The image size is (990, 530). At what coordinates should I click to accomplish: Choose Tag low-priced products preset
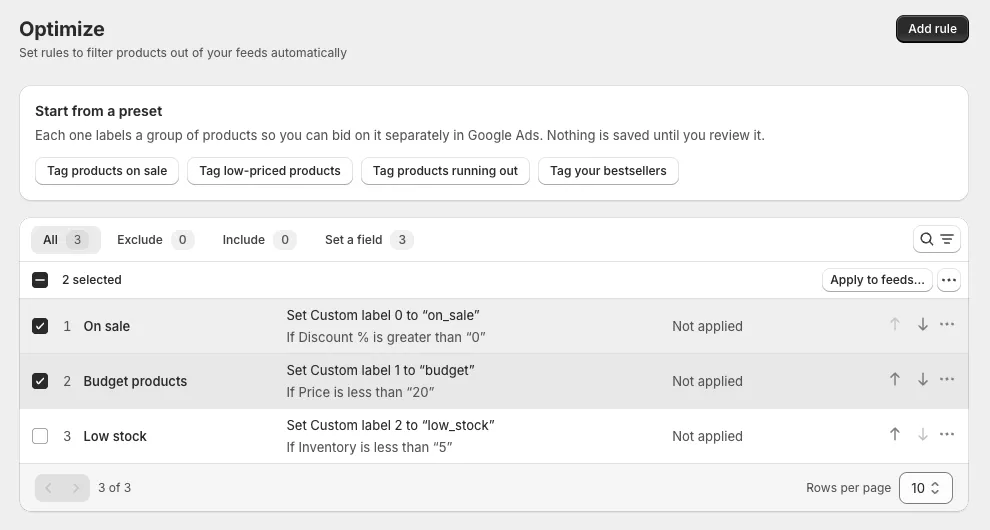coord(270,171)
